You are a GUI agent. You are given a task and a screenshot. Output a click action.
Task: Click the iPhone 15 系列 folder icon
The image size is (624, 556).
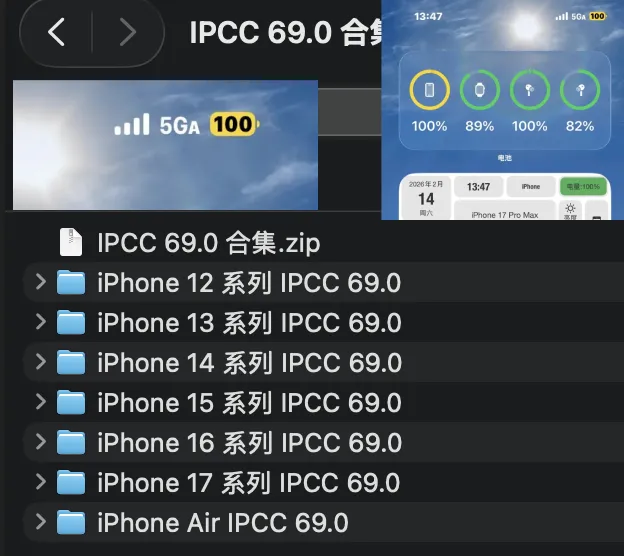(x=71, y=402)
